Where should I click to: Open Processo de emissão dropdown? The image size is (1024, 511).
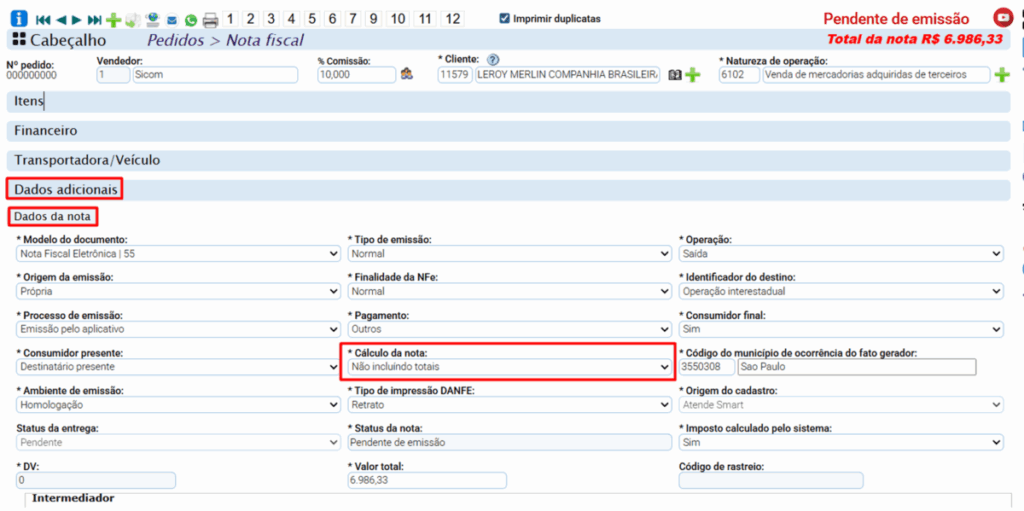pos(178,329)
